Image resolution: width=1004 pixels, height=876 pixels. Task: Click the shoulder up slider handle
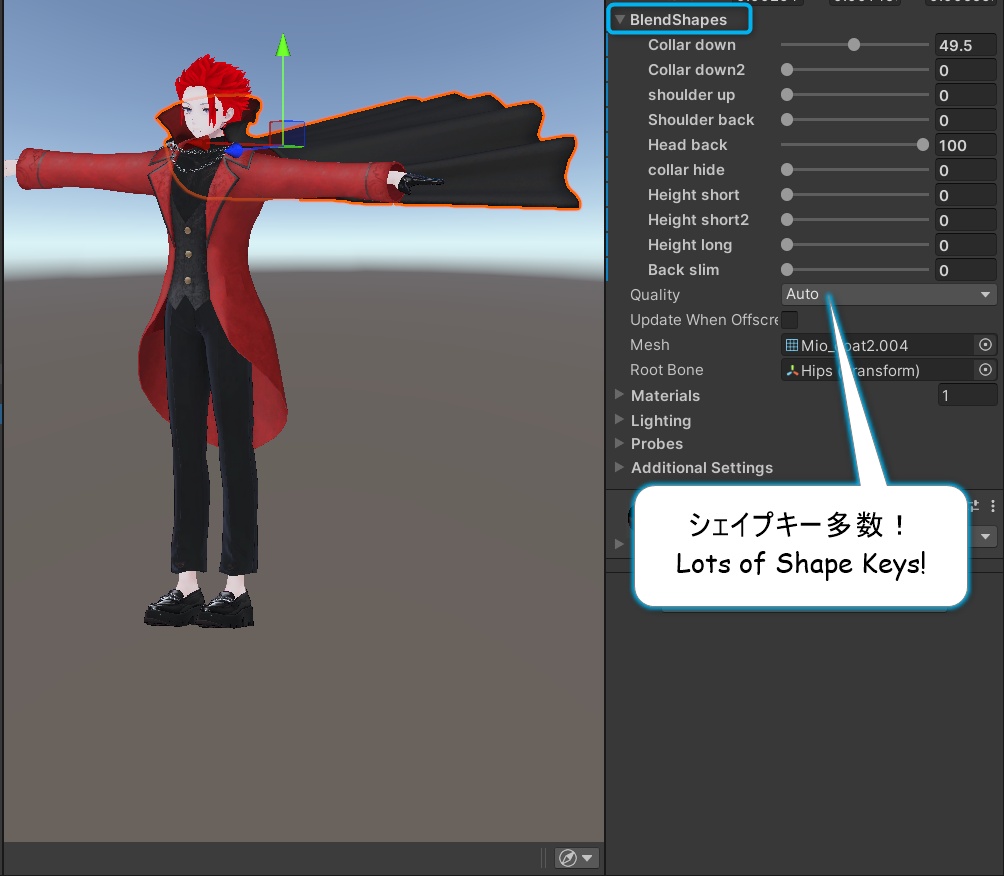tap(787, 95)
